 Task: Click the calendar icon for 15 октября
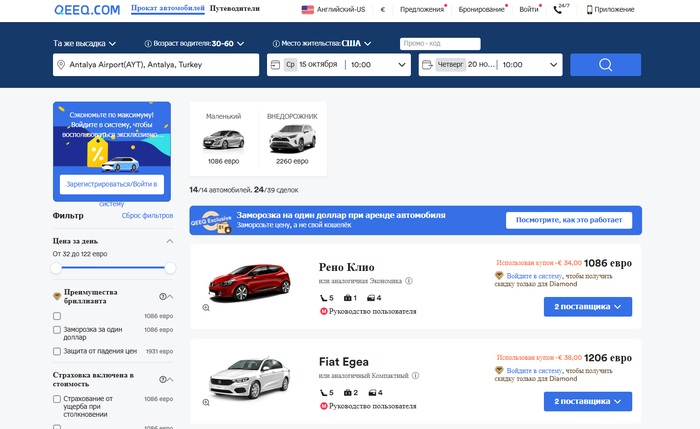point(275,65)
